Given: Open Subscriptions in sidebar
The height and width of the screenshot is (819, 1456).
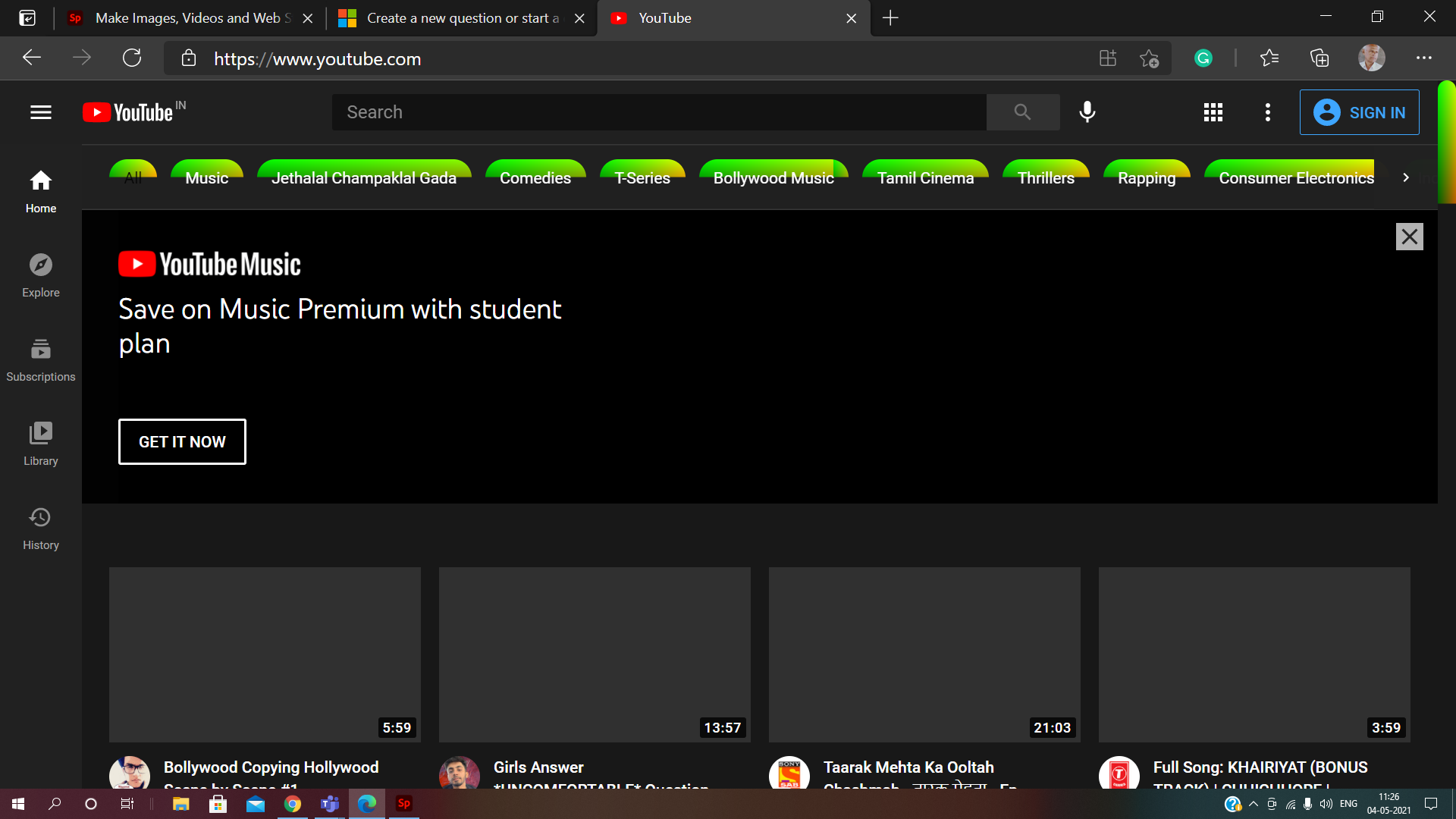Looking at the screenshot, I should click(41, 359).
